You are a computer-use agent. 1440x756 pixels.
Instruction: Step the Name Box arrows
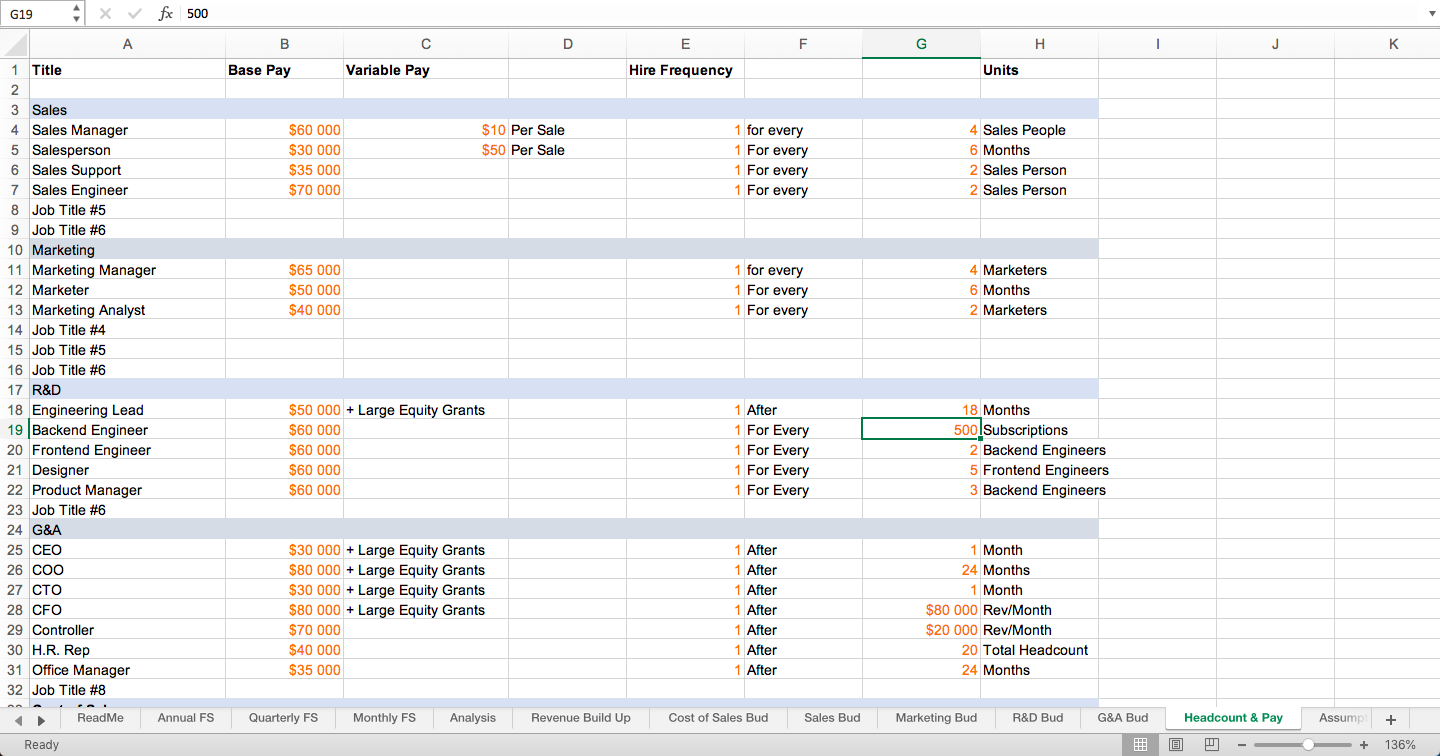[x=77, y=14]
